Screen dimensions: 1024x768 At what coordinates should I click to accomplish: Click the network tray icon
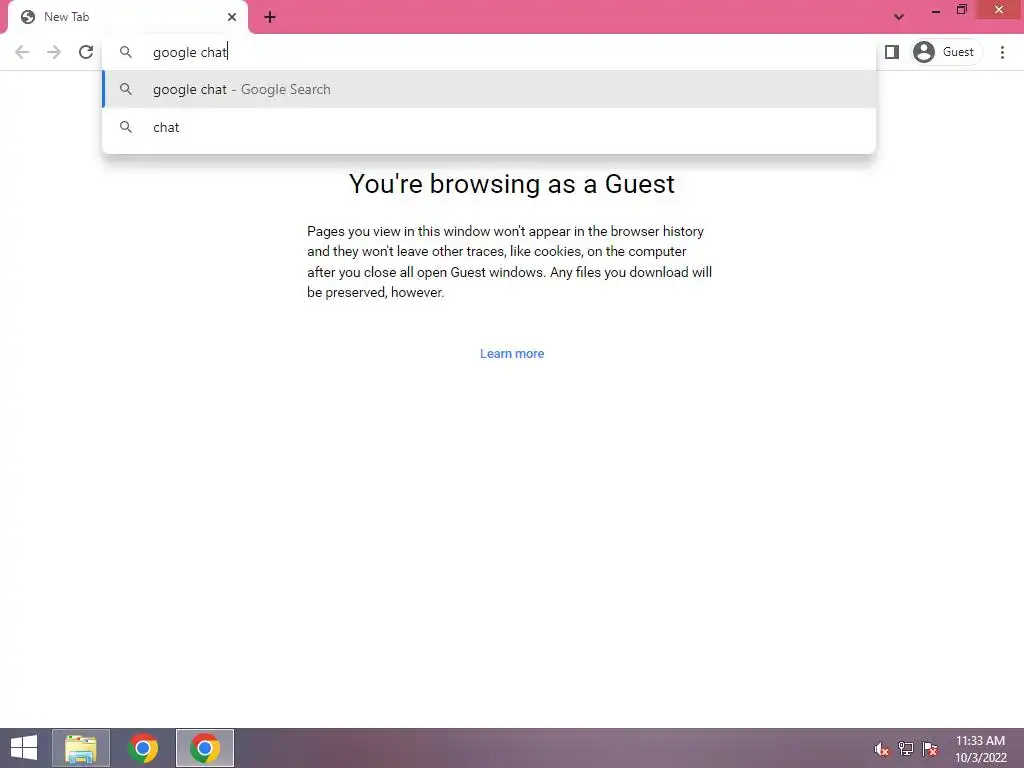click(906, 749)
